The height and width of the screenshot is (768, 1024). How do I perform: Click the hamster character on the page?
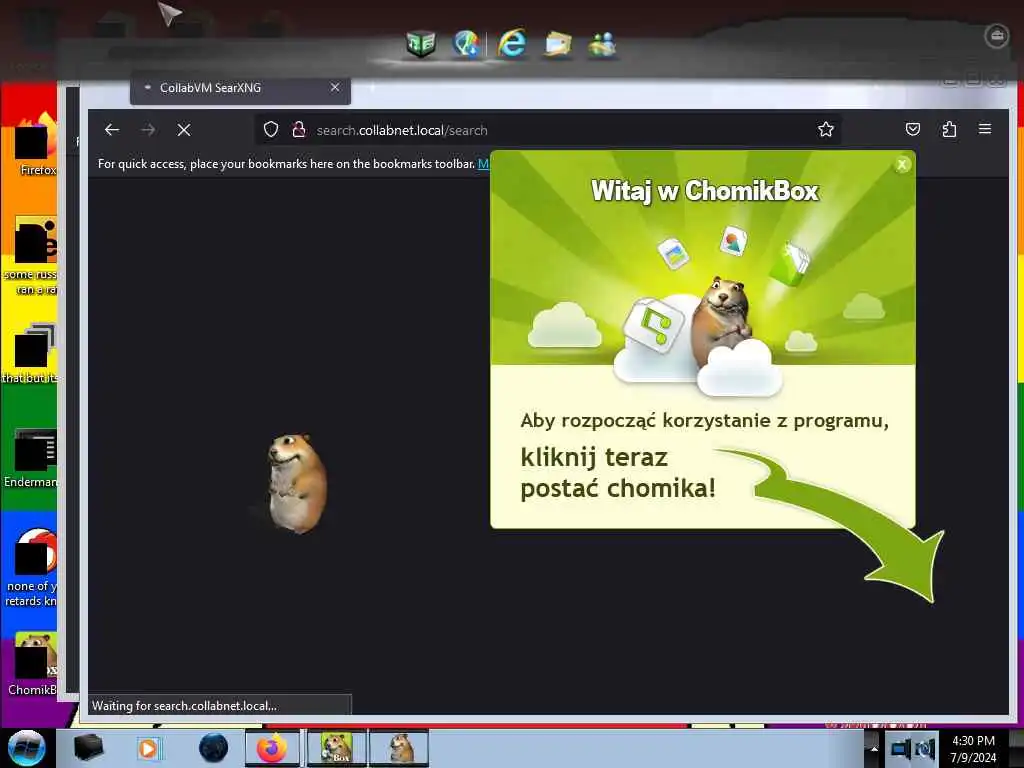[298, 483]
